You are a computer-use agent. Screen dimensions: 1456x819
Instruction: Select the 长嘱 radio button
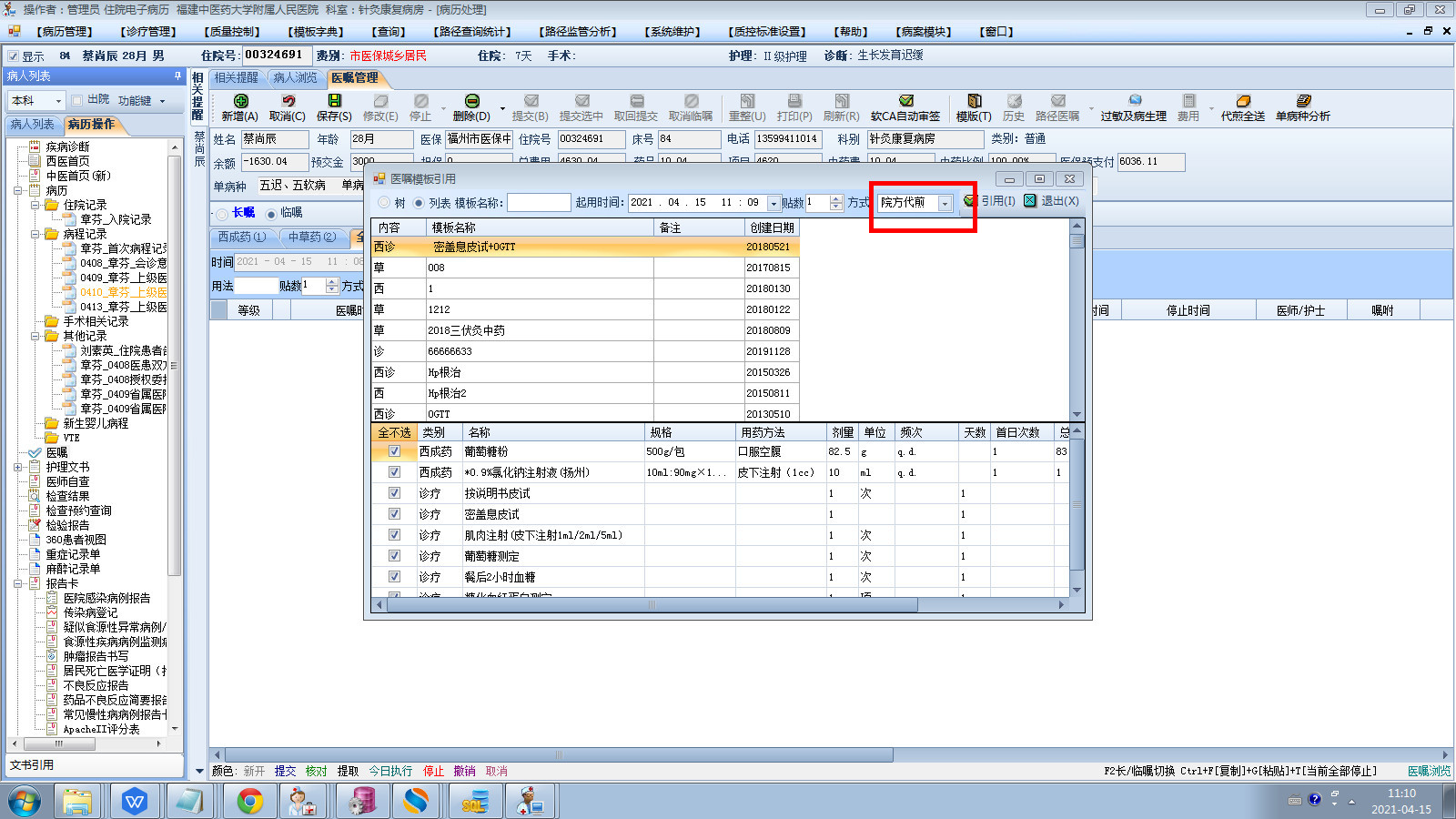[222, 214]
